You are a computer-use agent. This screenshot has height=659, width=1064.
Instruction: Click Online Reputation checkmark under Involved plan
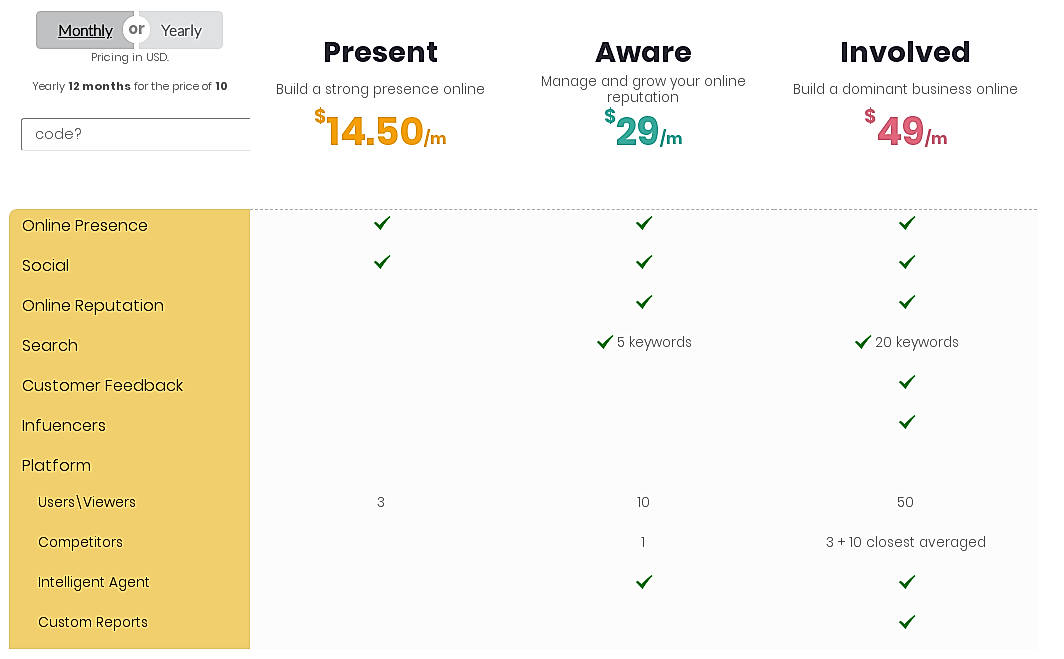coord(907,302)
